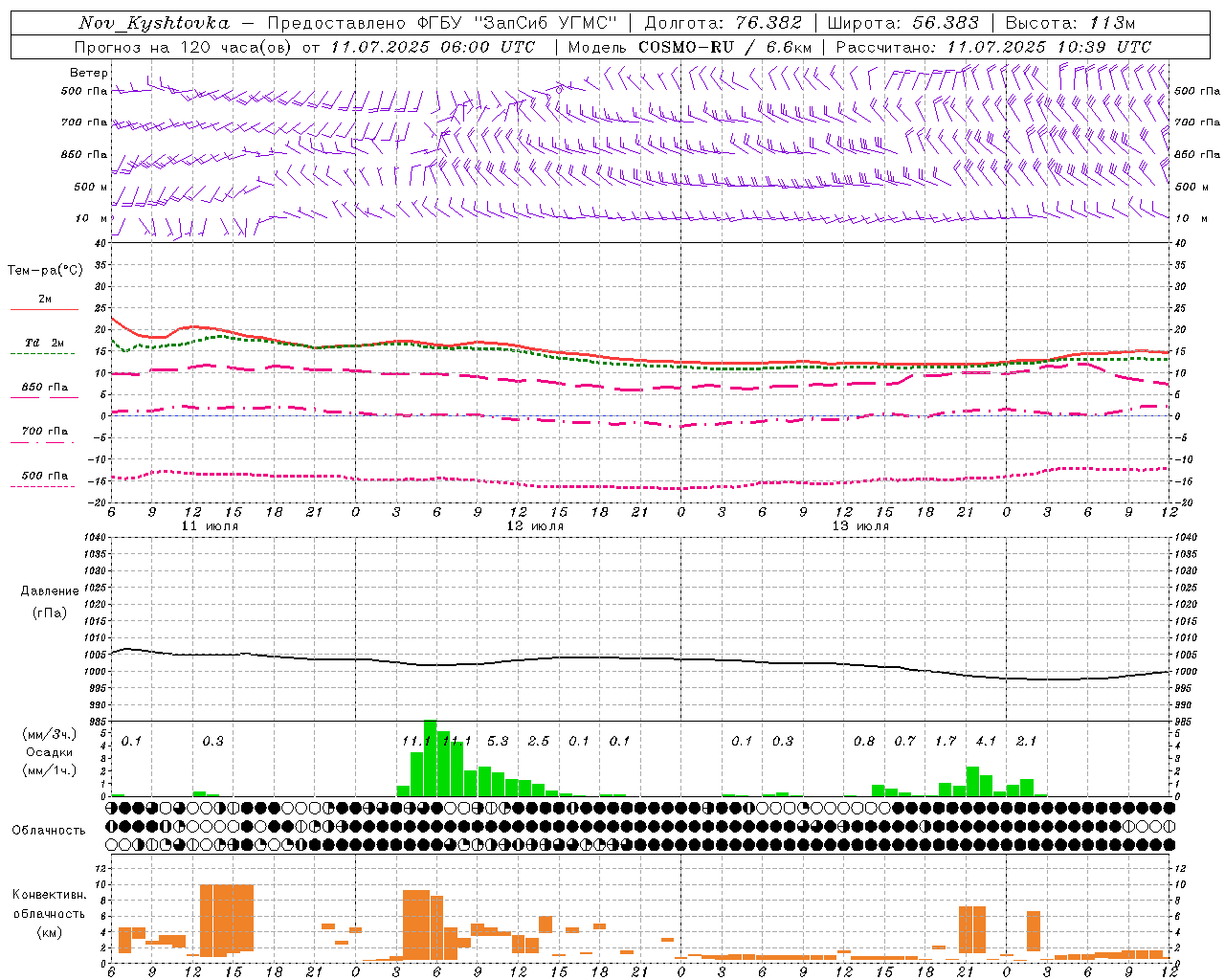Click the (мм/1ч.) precipitation unit label
Screen dimensions: 1225x980
click(50, 770)
